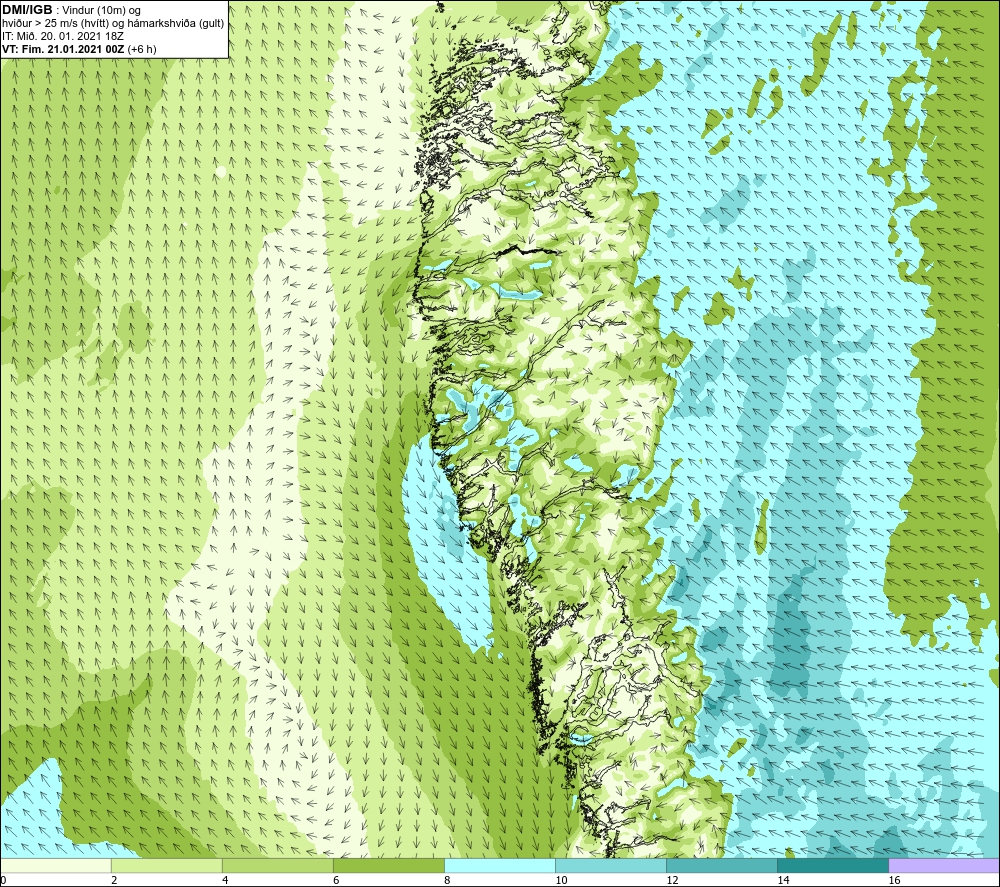Screen dimensions: 1000x887
Task: Click the 'VT: Fim. 21.01.2021 00Z' line
Action: coord(79,49)
